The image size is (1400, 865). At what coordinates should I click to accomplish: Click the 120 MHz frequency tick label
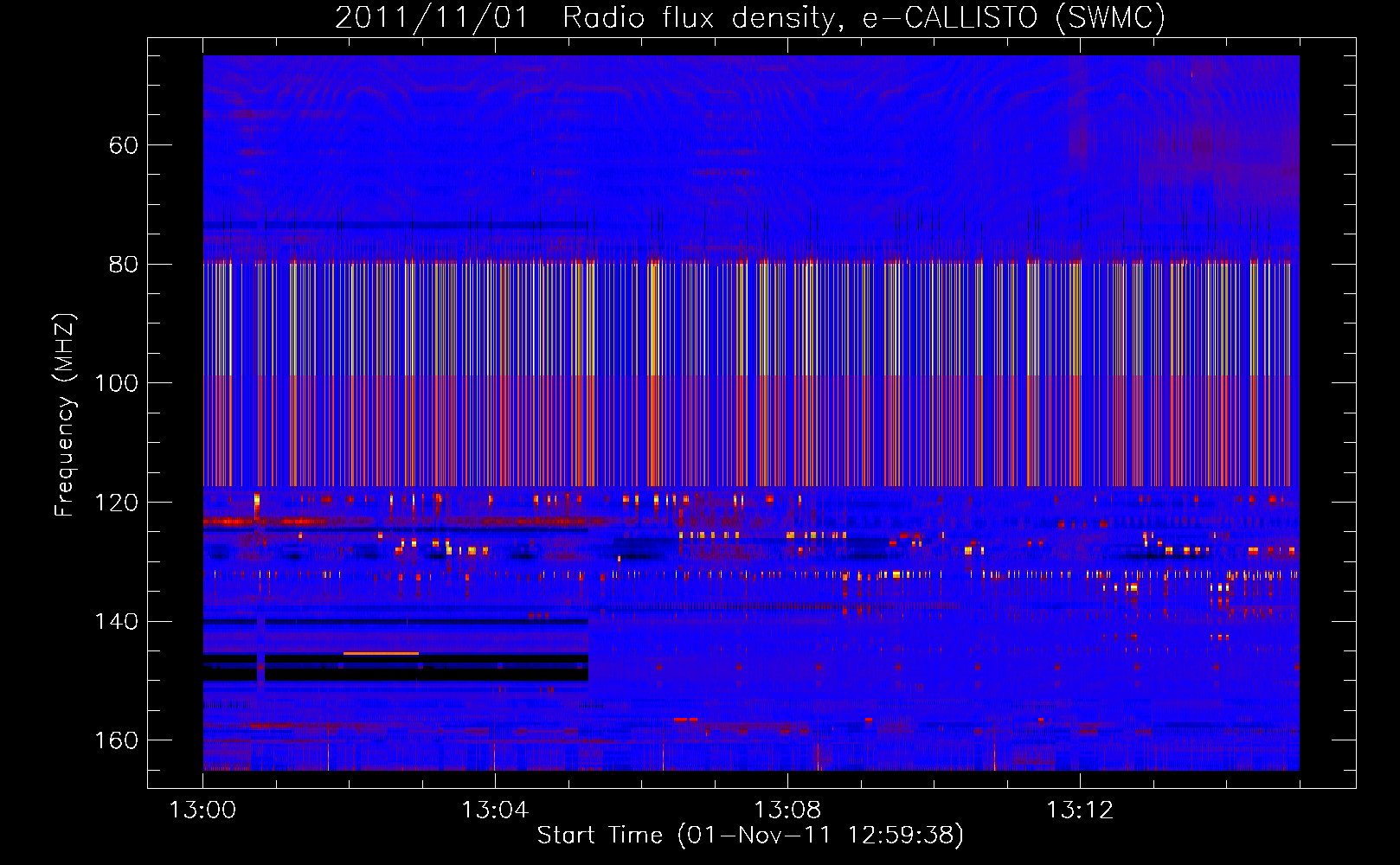click(x=116, y=503)
